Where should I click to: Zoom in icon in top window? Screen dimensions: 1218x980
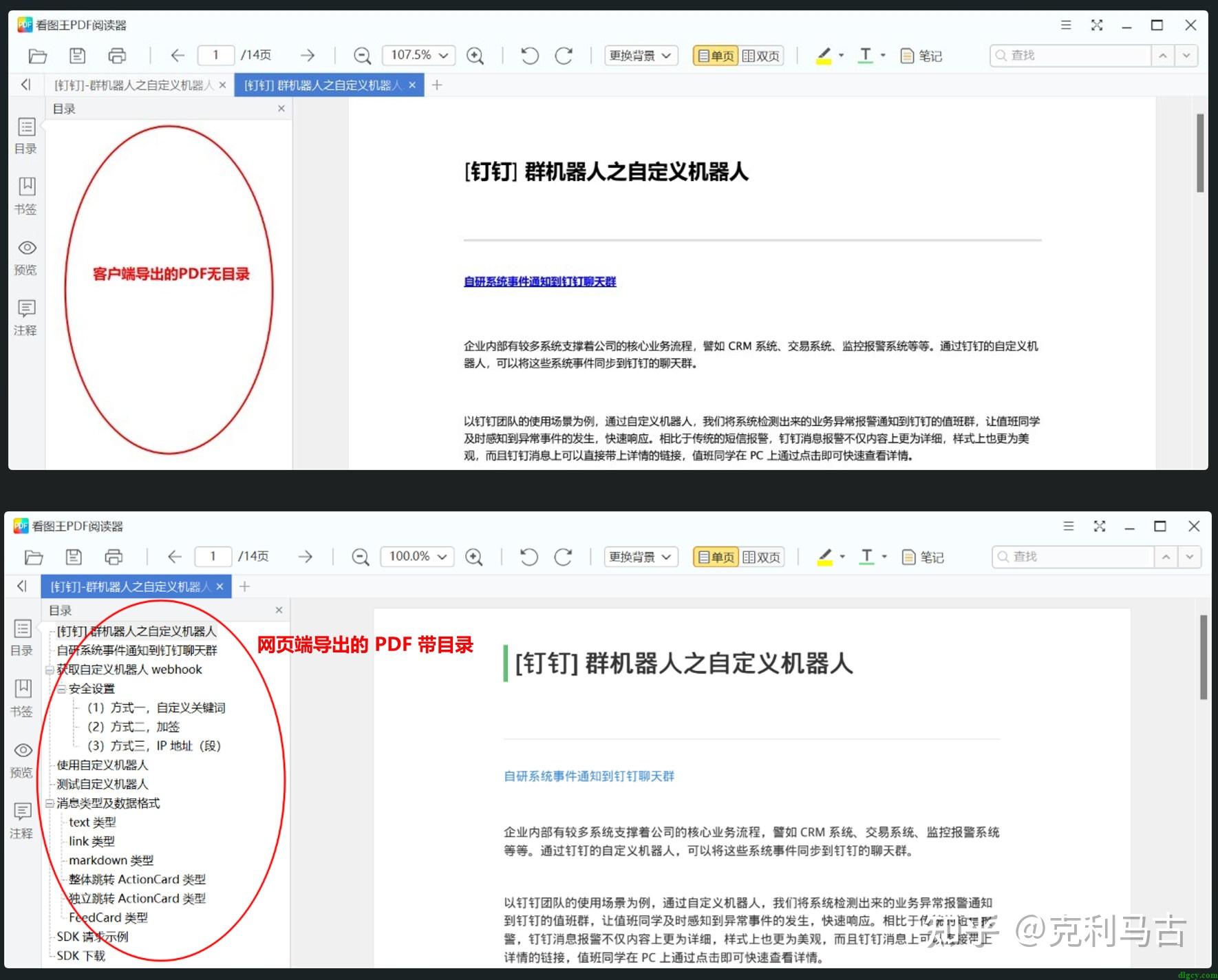475,56
